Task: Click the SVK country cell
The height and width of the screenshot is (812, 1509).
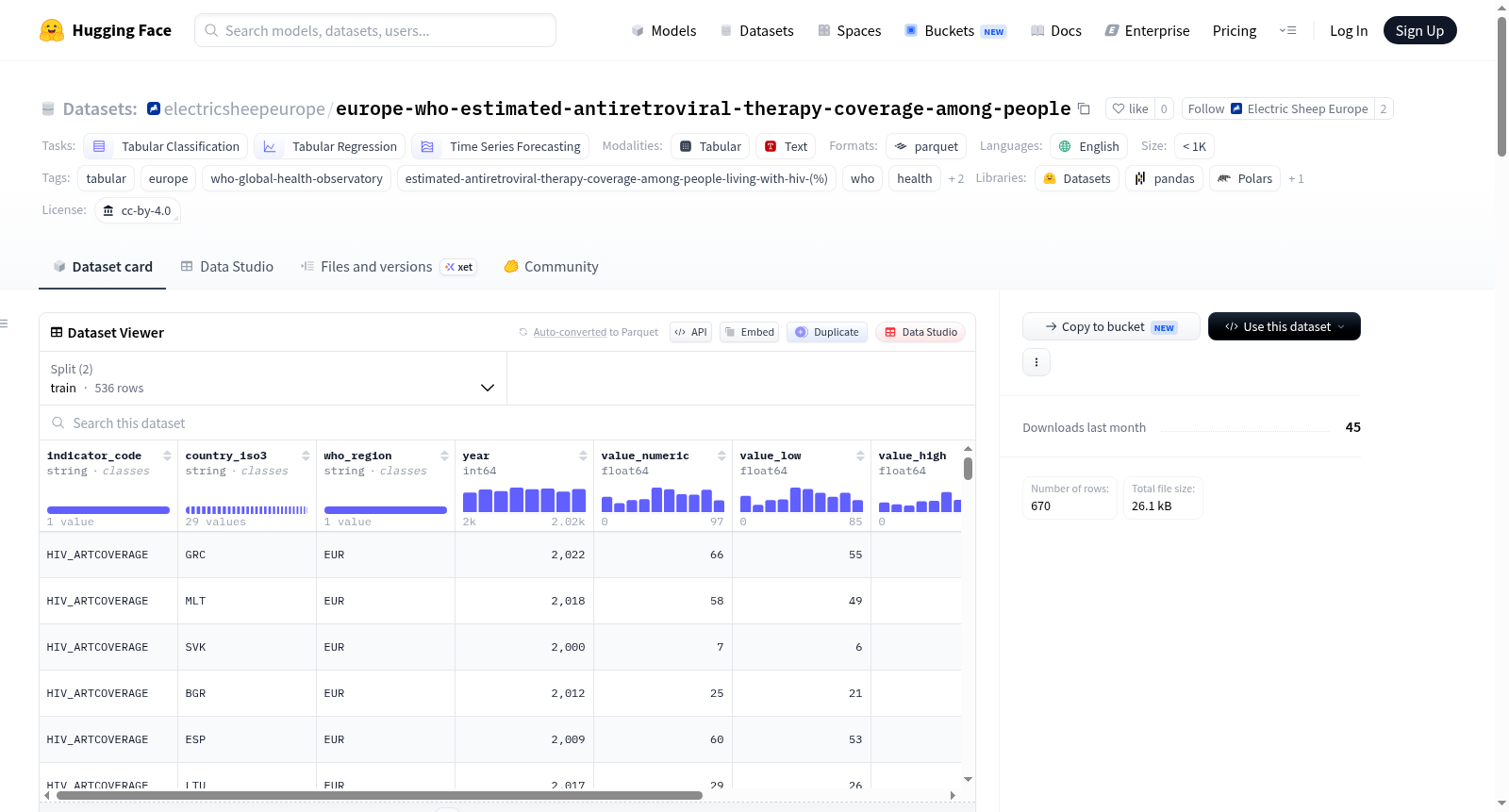Action: [x=247, y=647]
